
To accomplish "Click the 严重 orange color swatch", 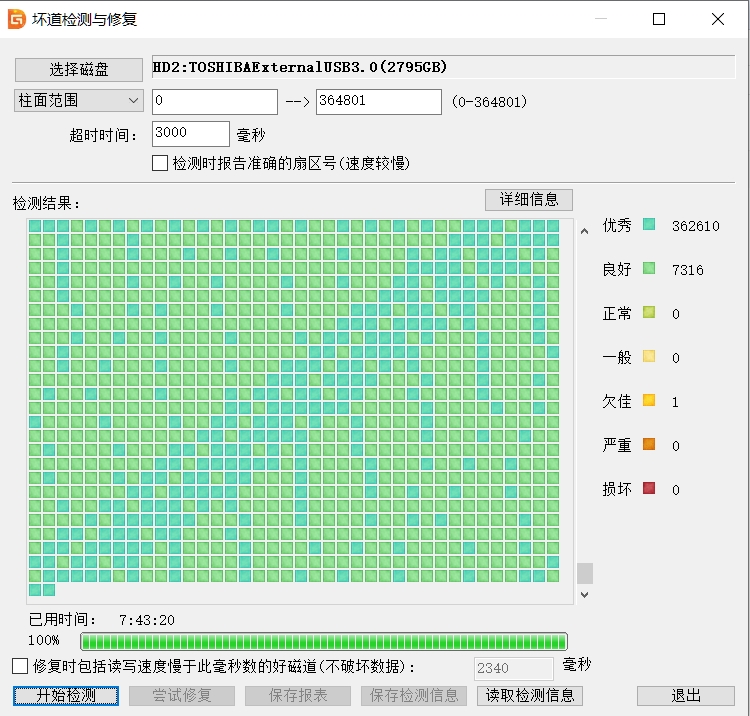I will pos(649,444).
